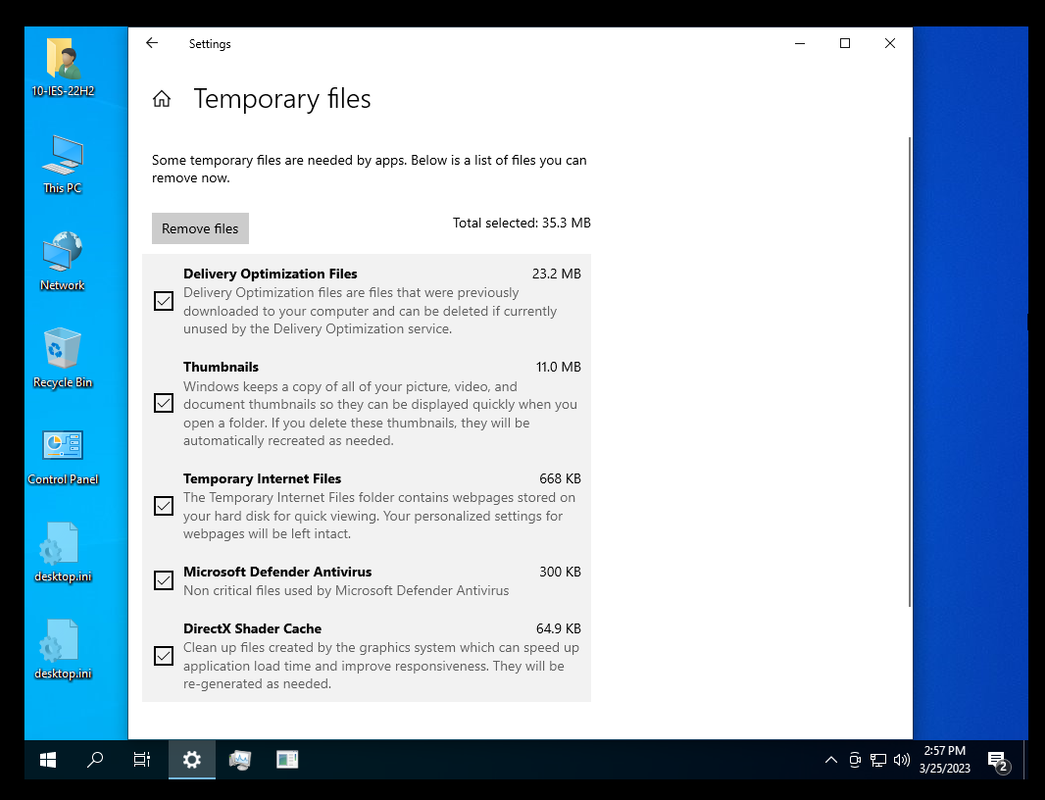Click the Settings gear taskbar icon
The image size is (1045, 800).
tap(192, 759)
